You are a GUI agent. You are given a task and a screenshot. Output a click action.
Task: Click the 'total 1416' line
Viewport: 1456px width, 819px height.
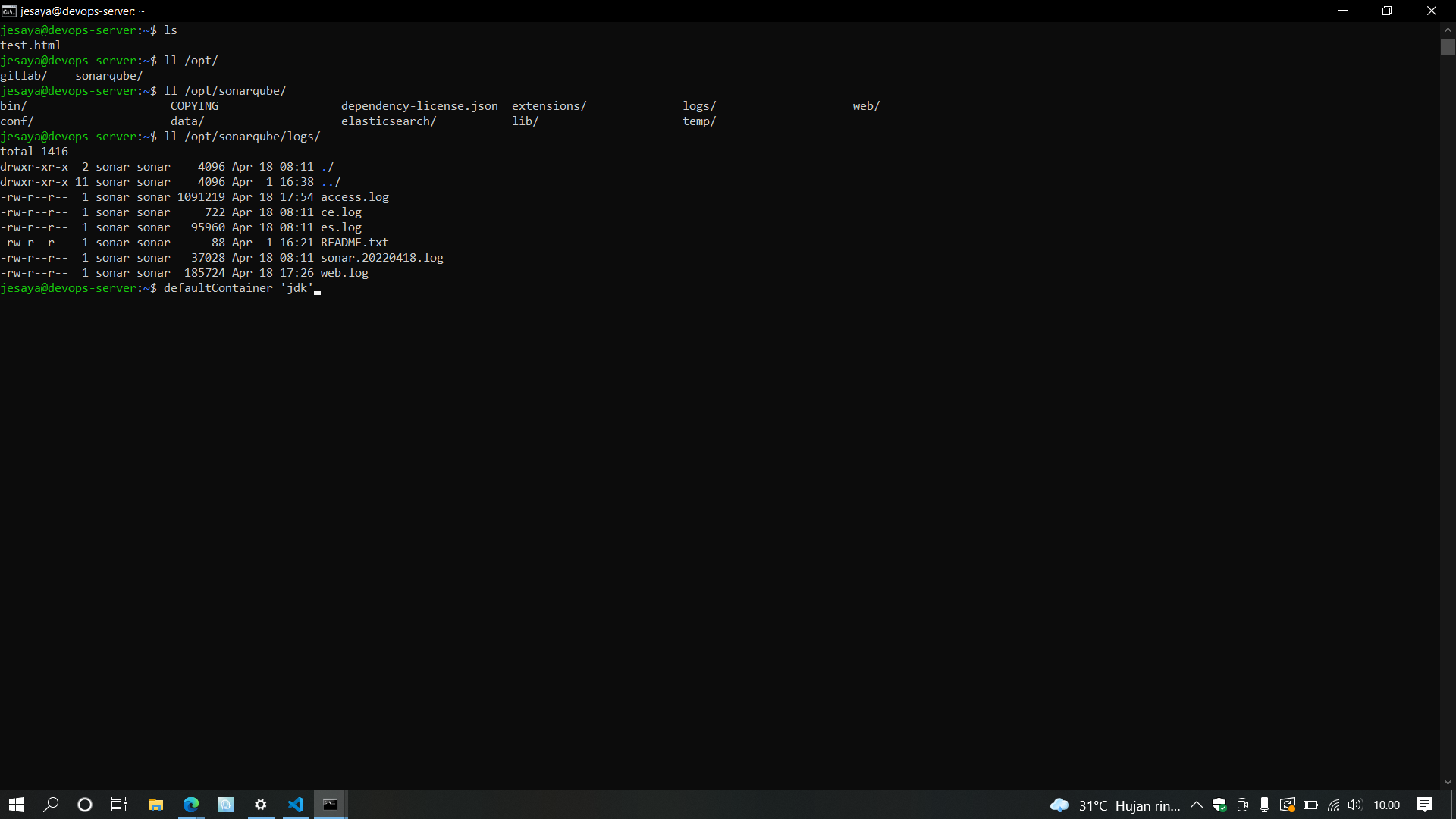(x=34, y=152)
